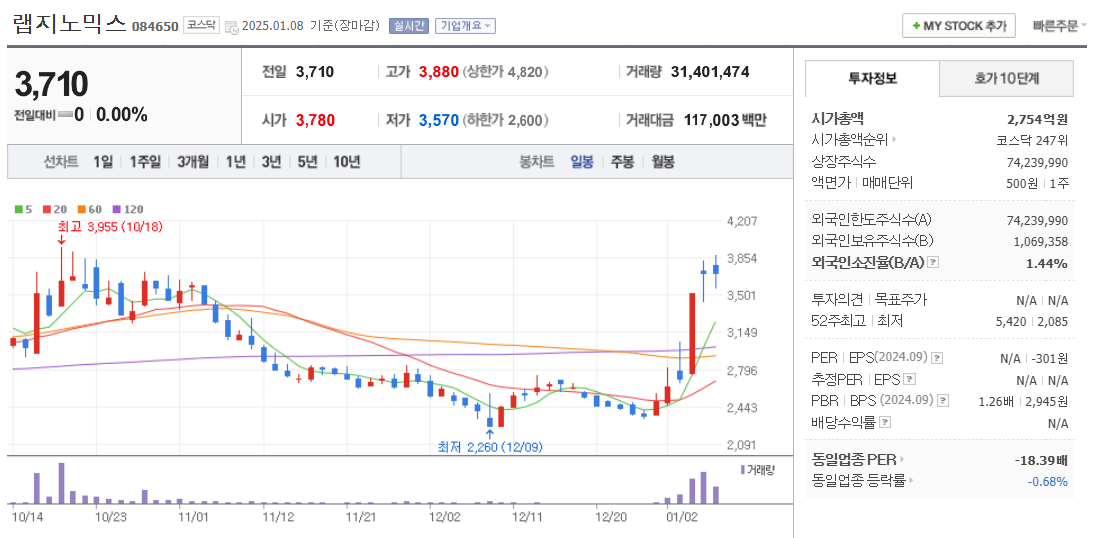
Task: Click the arrow next to 동일업종 PER
Action: tap(901, 460)
